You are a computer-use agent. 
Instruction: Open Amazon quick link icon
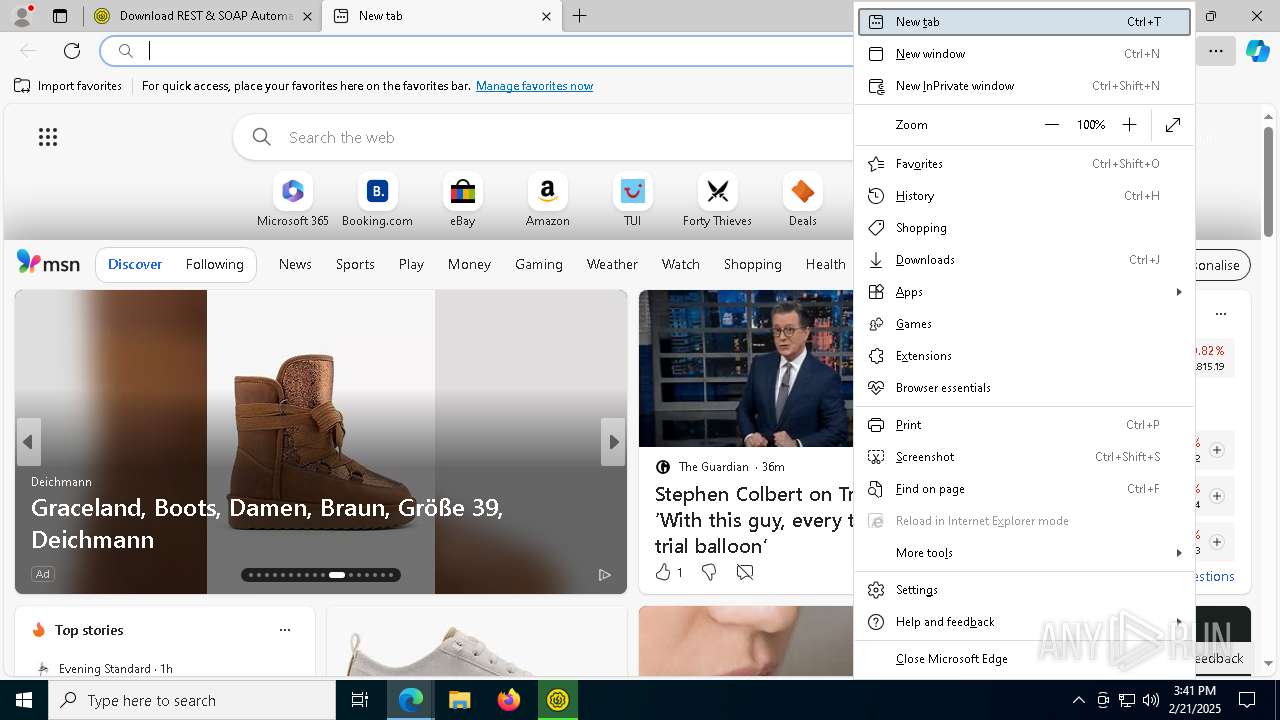[547, 191]
